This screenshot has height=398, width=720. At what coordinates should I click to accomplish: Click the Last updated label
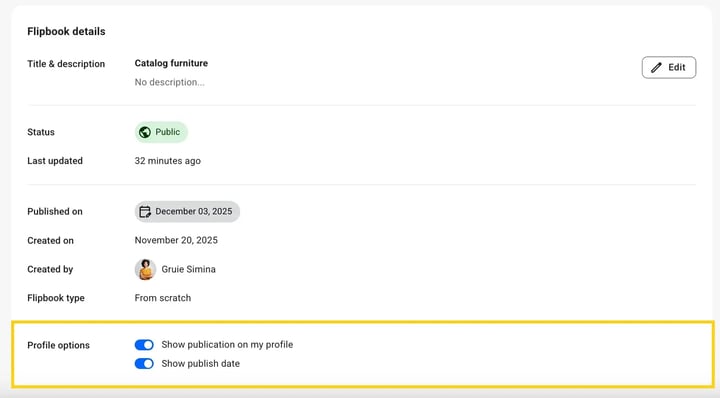pos(55,161)
